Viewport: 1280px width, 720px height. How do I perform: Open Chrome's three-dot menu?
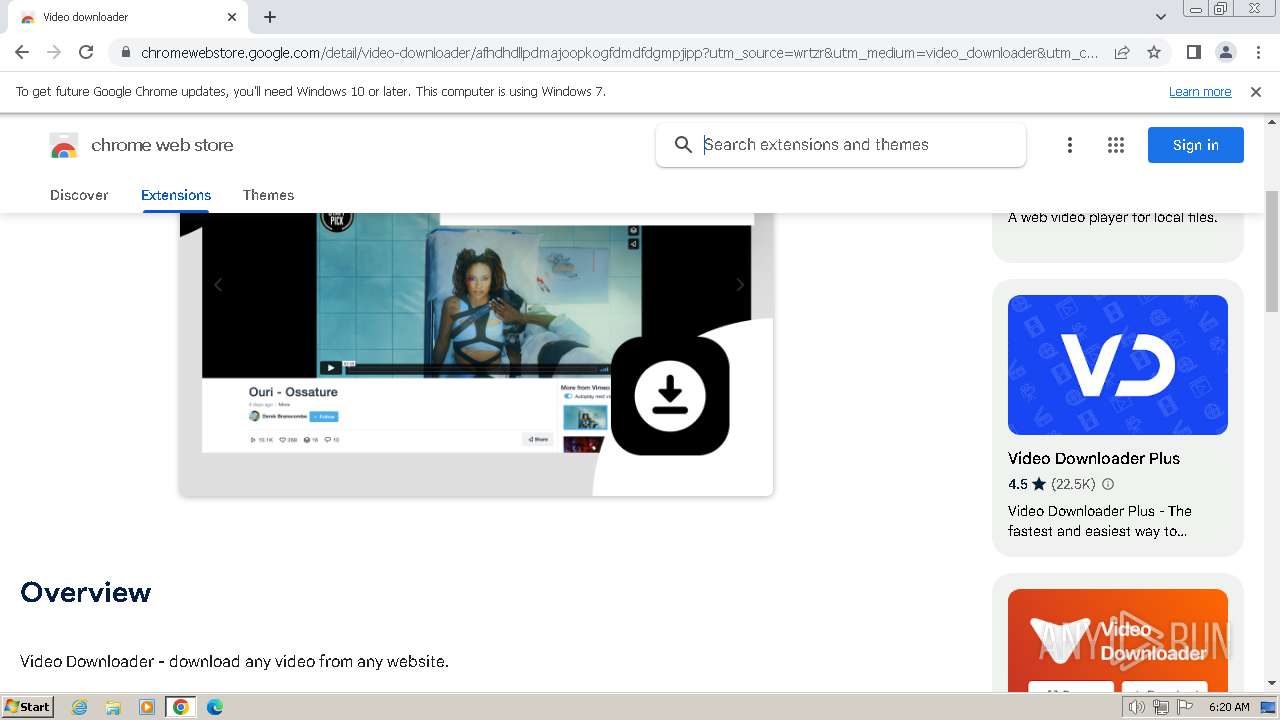[1258, 52]
